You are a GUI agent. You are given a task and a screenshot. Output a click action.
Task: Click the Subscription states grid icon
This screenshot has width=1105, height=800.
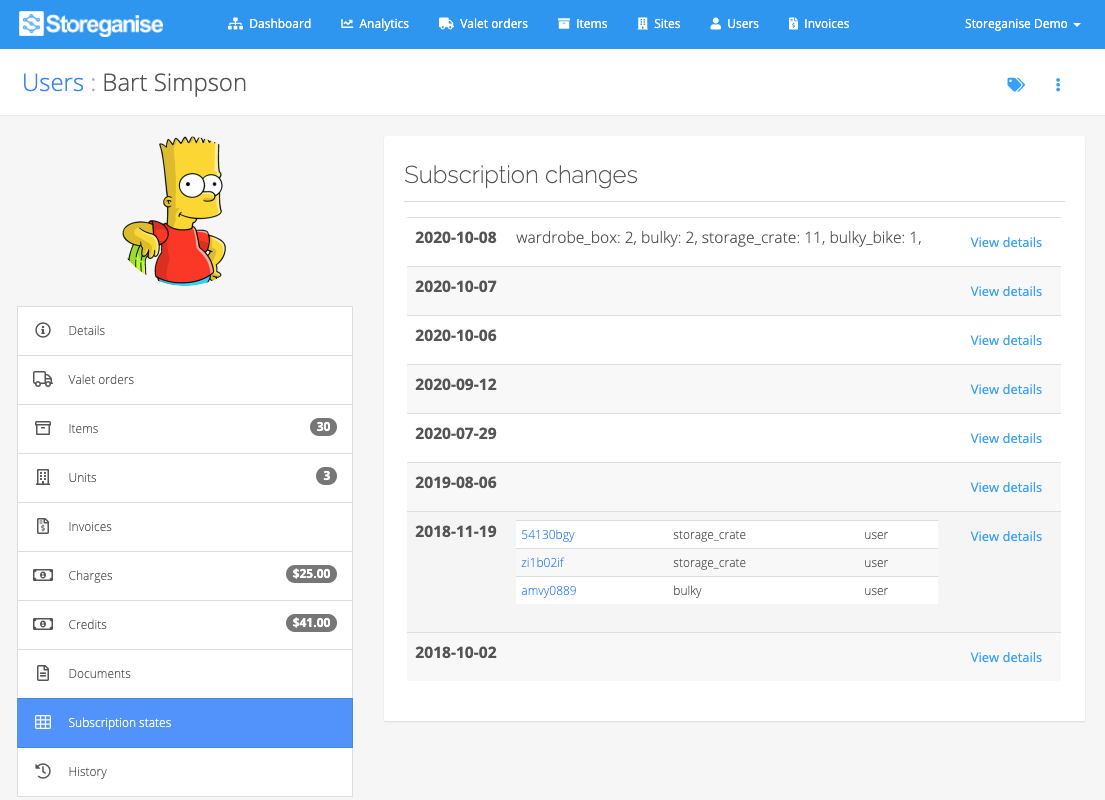tap(43, 722)
